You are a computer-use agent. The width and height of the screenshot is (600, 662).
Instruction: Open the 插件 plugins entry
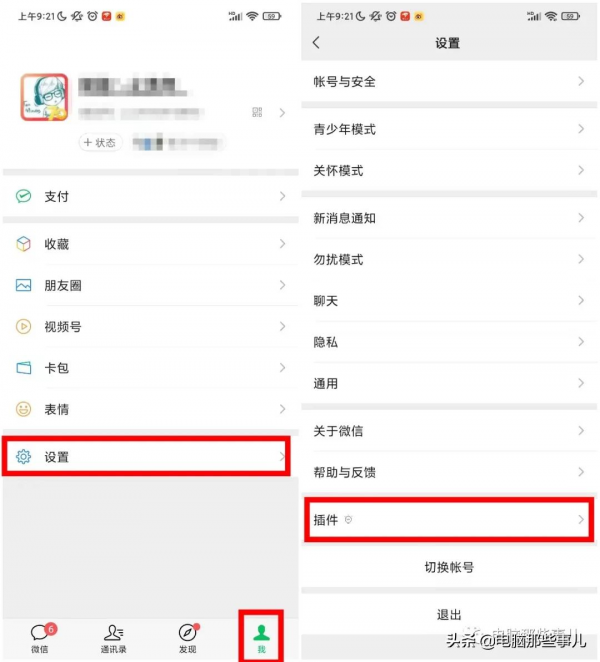coord(449,519)
